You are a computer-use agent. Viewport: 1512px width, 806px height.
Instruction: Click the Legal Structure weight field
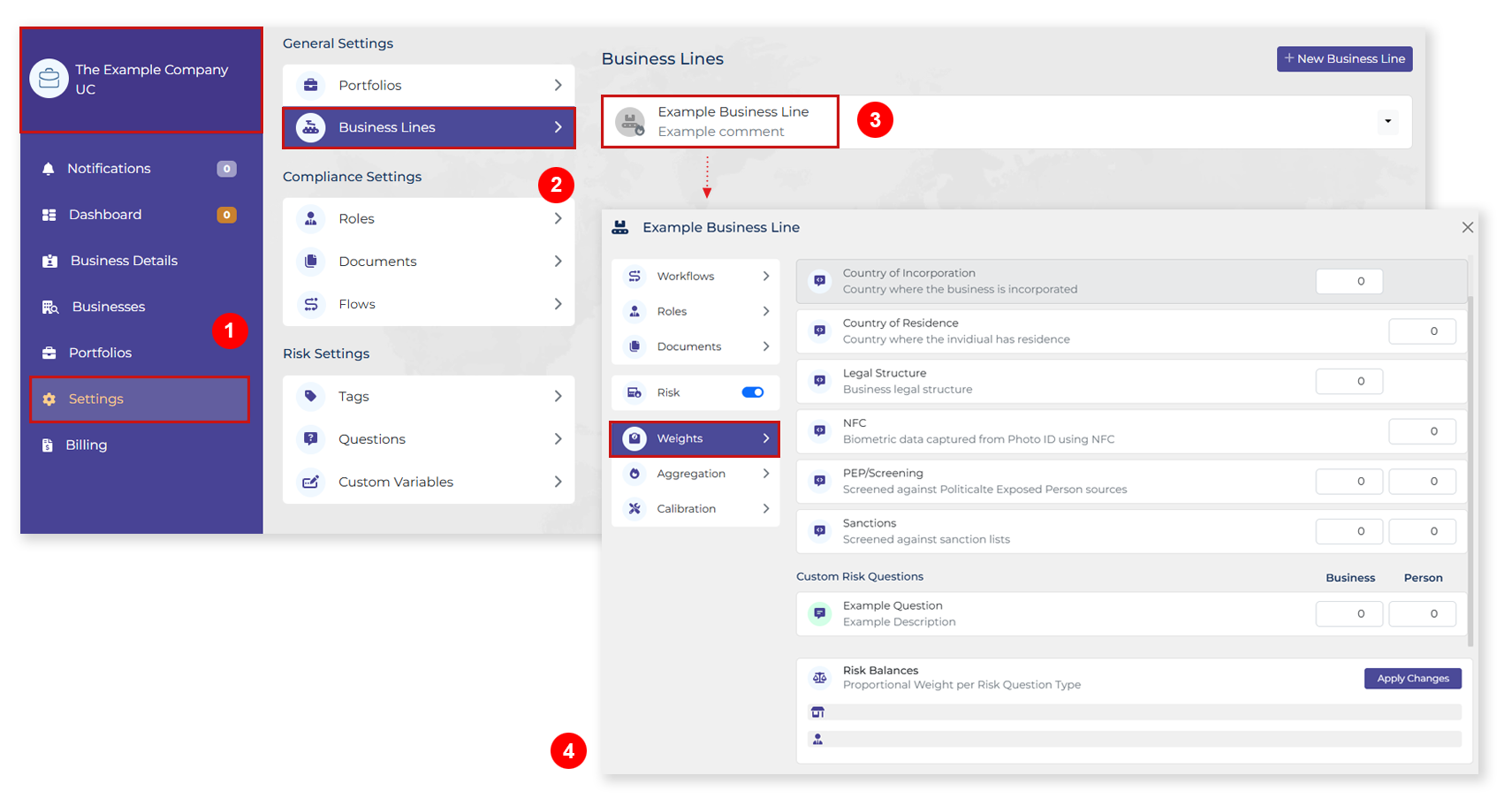[x=1349, y=381]
